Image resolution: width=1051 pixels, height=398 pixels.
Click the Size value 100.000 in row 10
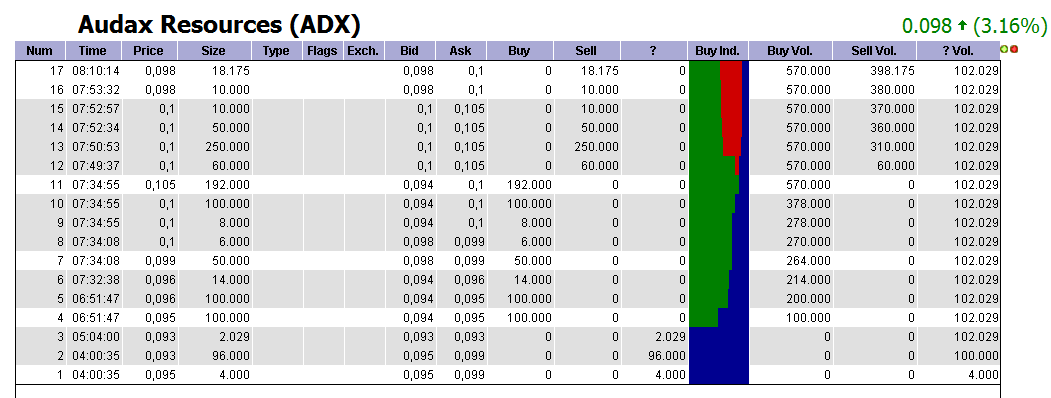[227, 204]
